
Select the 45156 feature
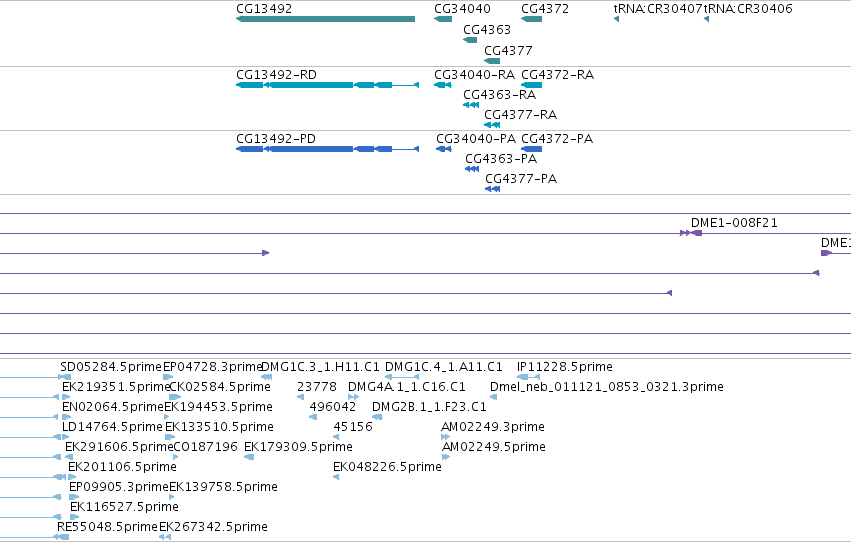pos(336,437)
